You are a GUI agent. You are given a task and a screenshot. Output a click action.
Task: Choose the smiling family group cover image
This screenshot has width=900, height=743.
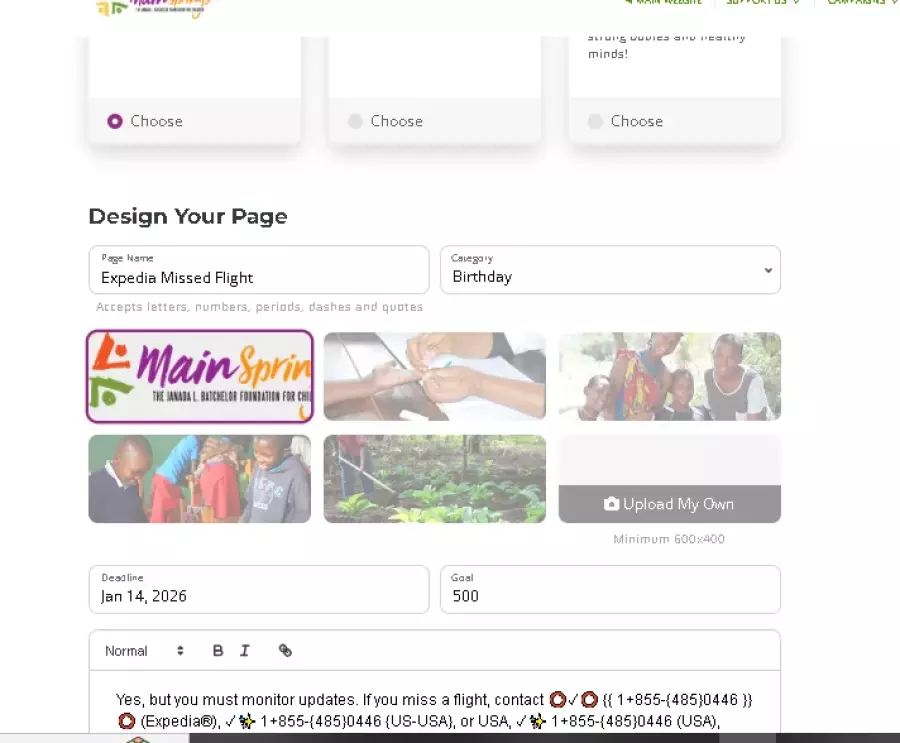tap(670, 376)
